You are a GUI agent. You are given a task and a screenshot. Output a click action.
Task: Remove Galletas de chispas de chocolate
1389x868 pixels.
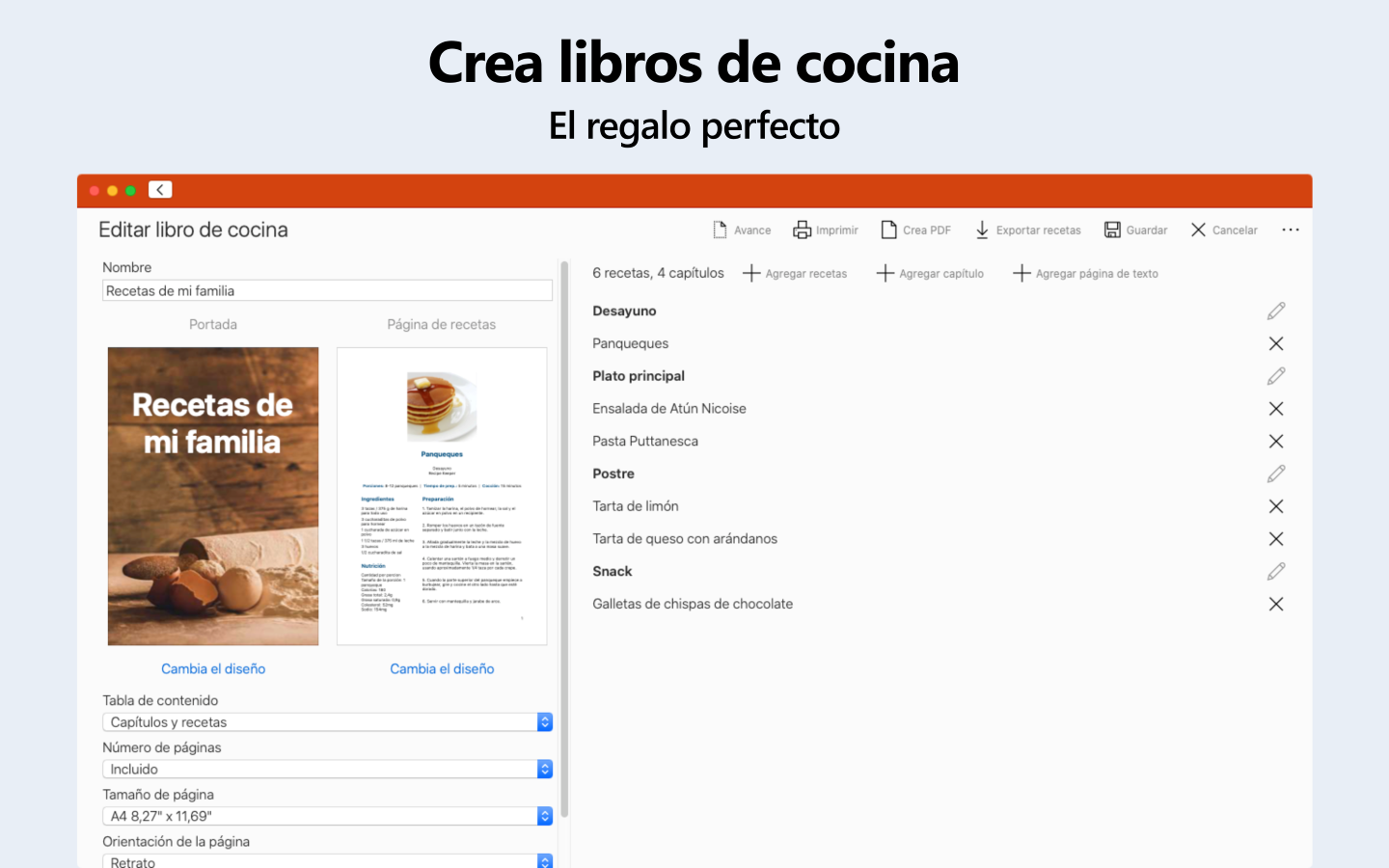(x=1276, y=604)
